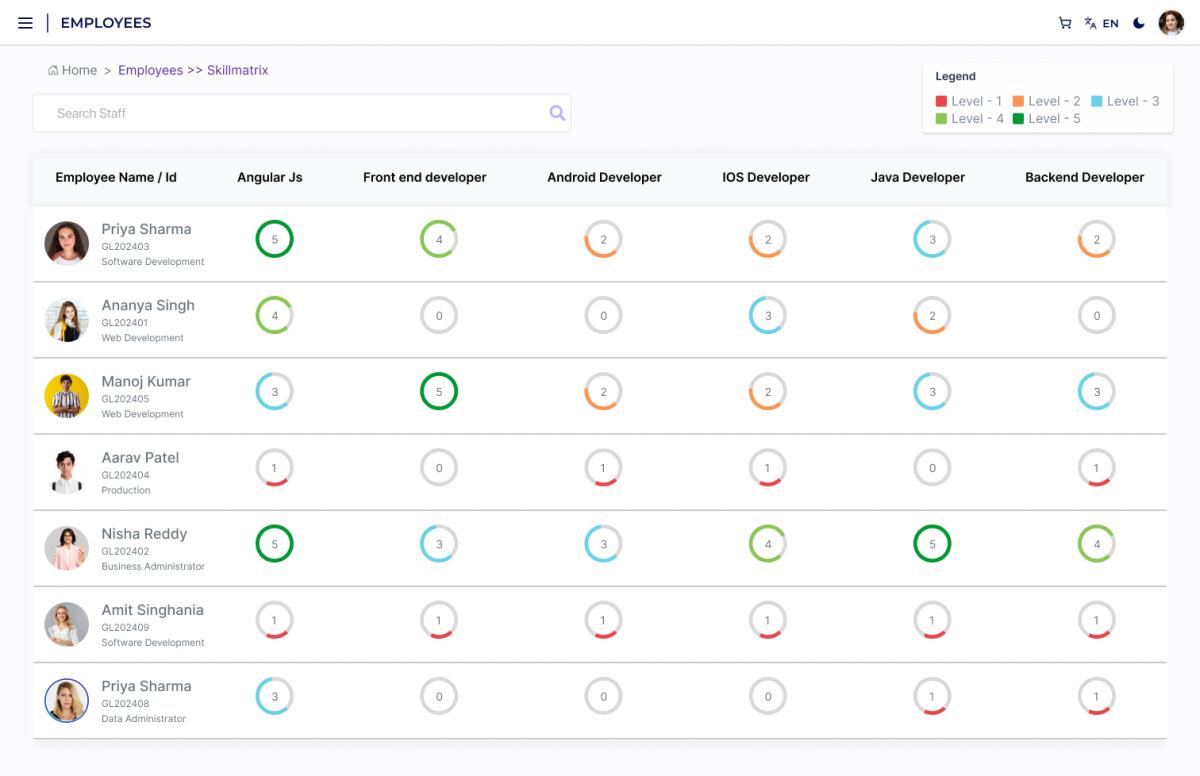Click Nisha Reddy's Java Developer level 5 ring
This screenshot has width=1200, height=776.
click(x=932, y=544)
